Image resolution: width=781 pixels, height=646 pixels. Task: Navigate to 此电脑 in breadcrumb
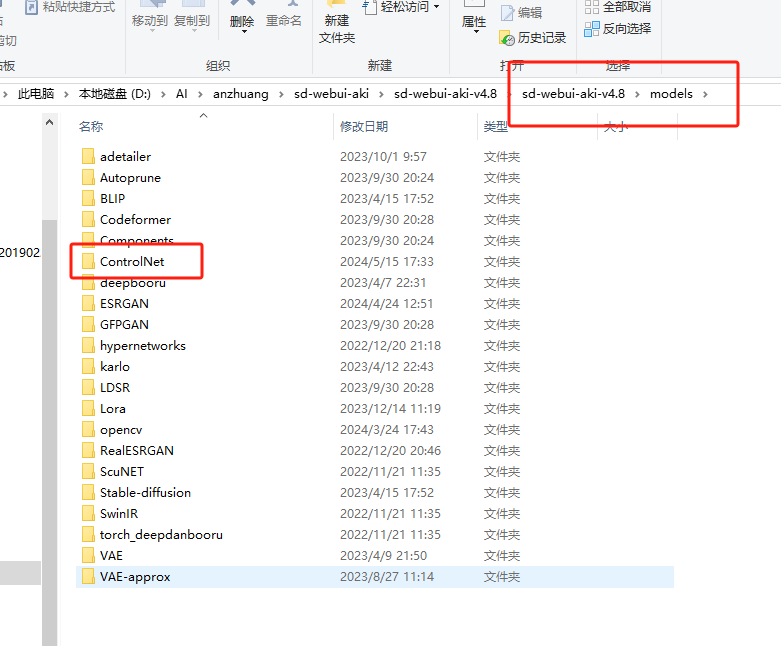coord(36,94)
